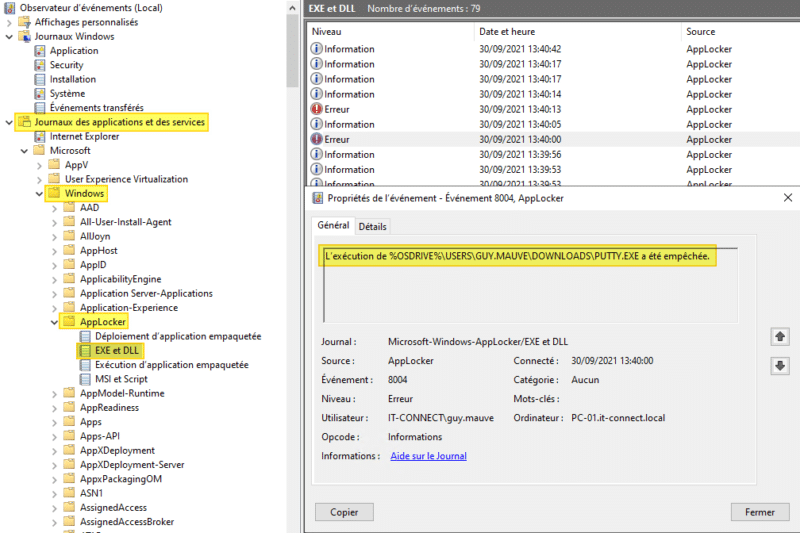Select the Apps-API tree item

(99, 436)
